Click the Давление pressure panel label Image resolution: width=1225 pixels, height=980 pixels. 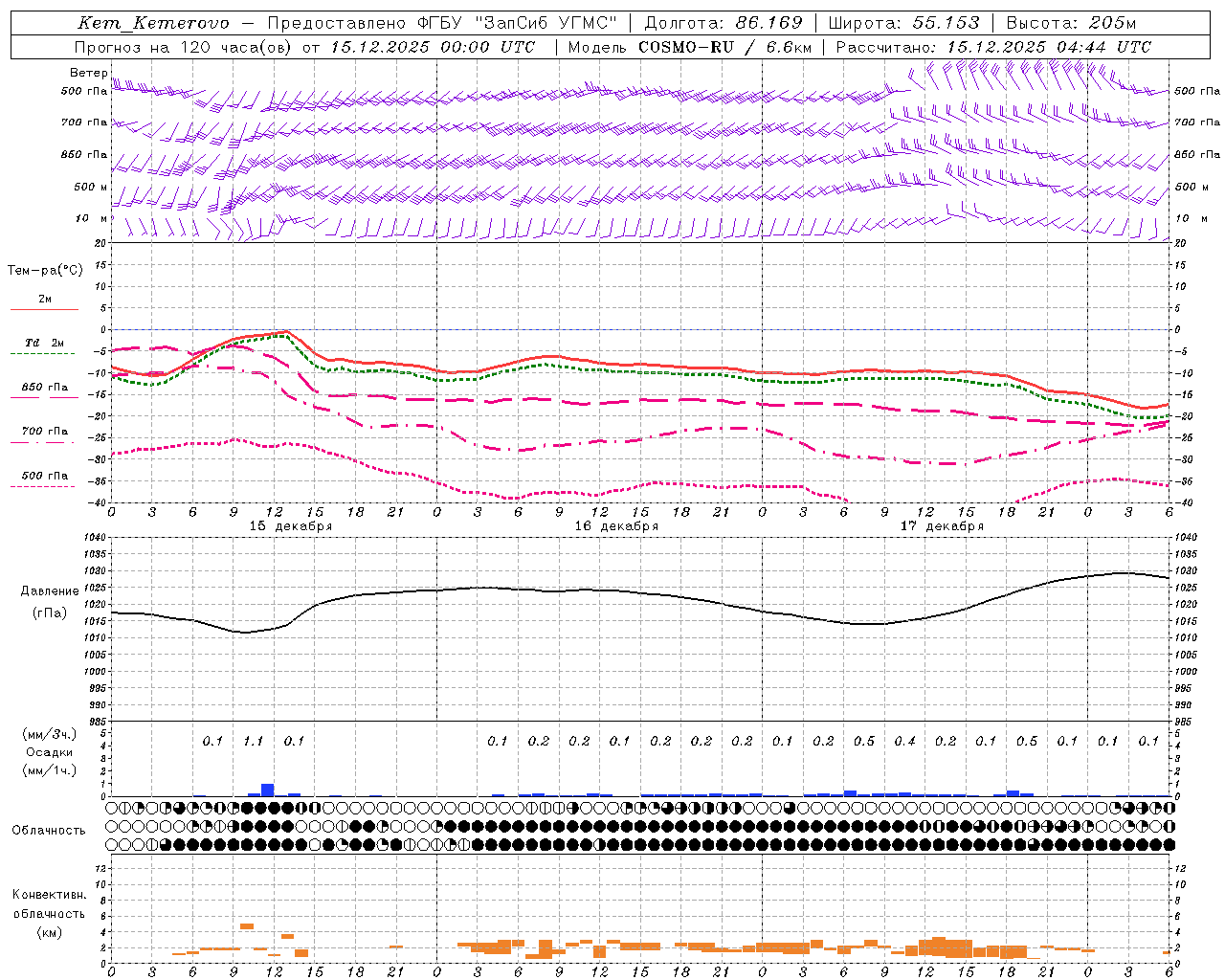(x=50, y=591)
